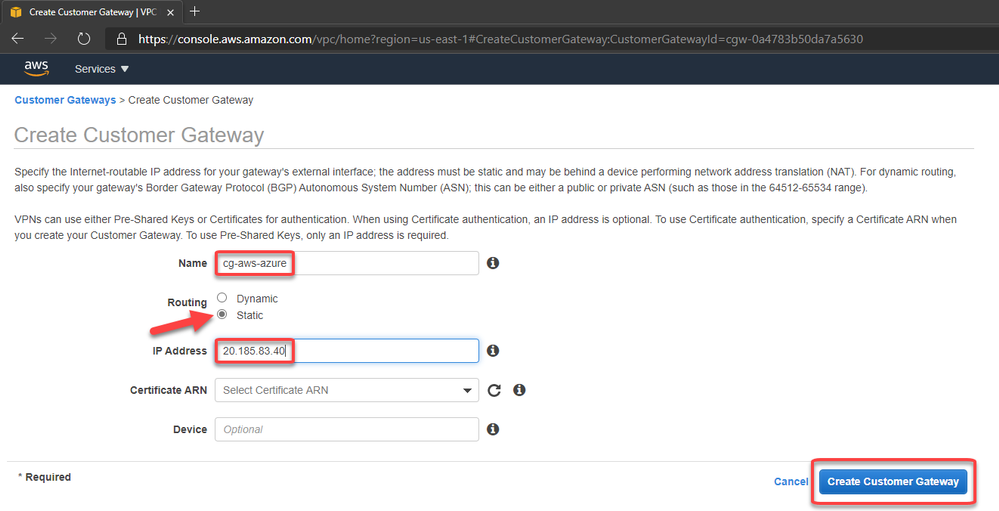Cancel customer gateway creation
This screenshot has width=999, height=511.
tap(790, 482)
